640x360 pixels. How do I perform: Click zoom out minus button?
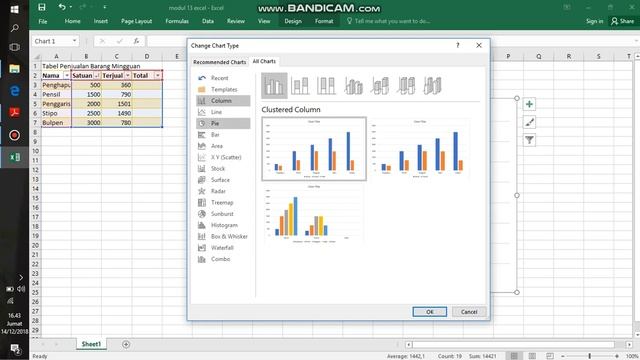click(x=563, y=356)
